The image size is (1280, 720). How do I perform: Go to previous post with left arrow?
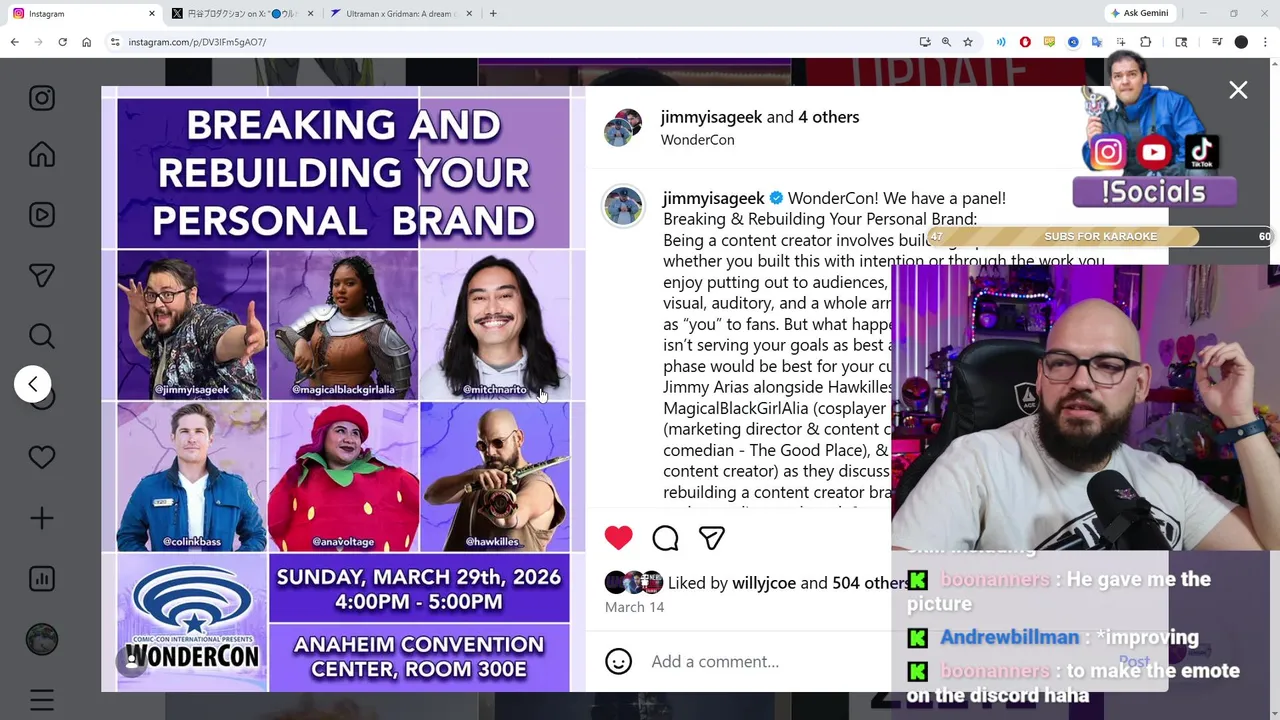tap(33, 384)
